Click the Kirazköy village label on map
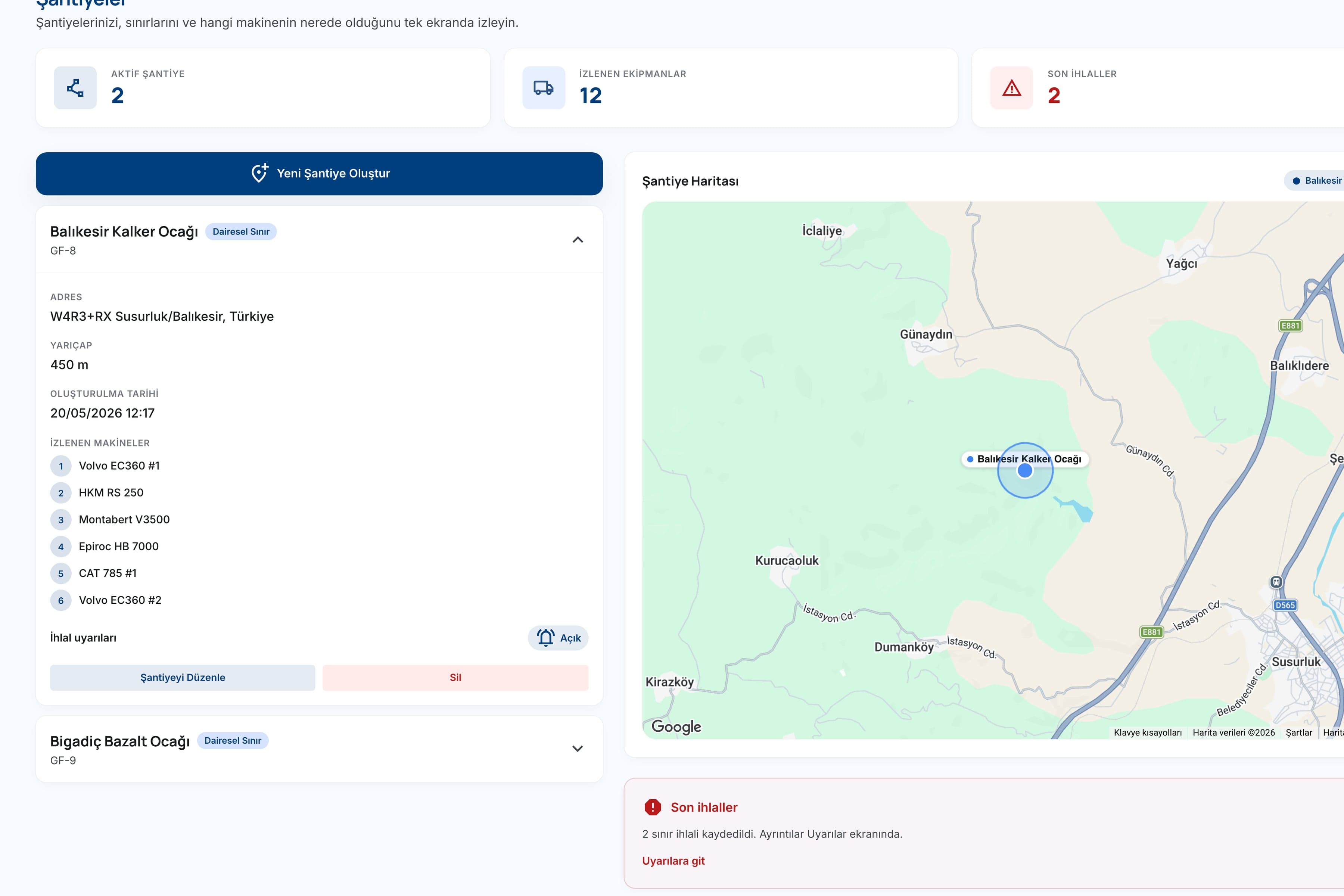Screen dimensions: 1344x896 tap(670, 682)
